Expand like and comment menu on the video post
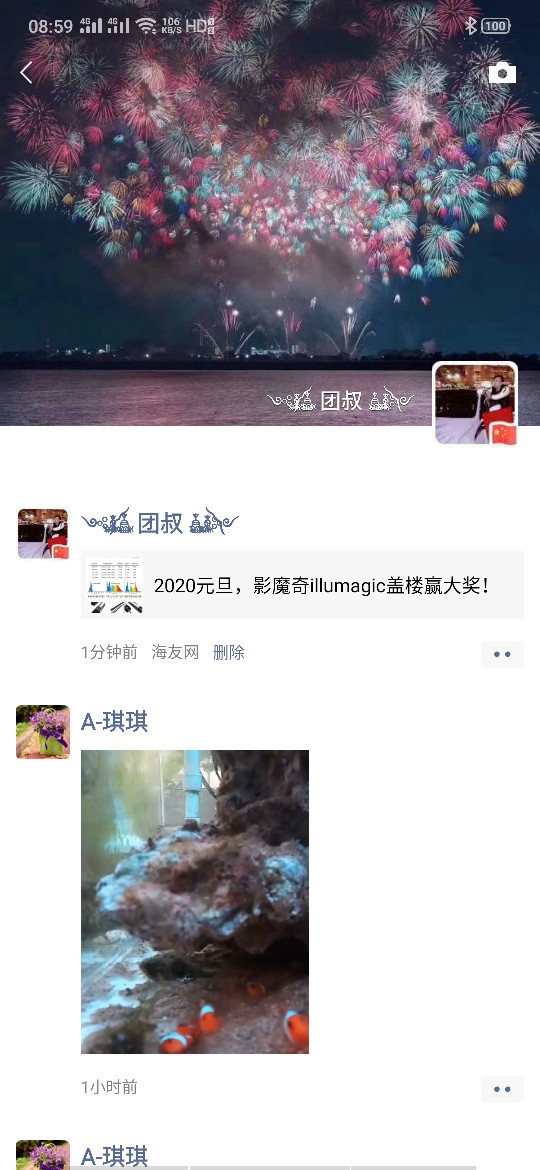 click(x=502, y=1089)
